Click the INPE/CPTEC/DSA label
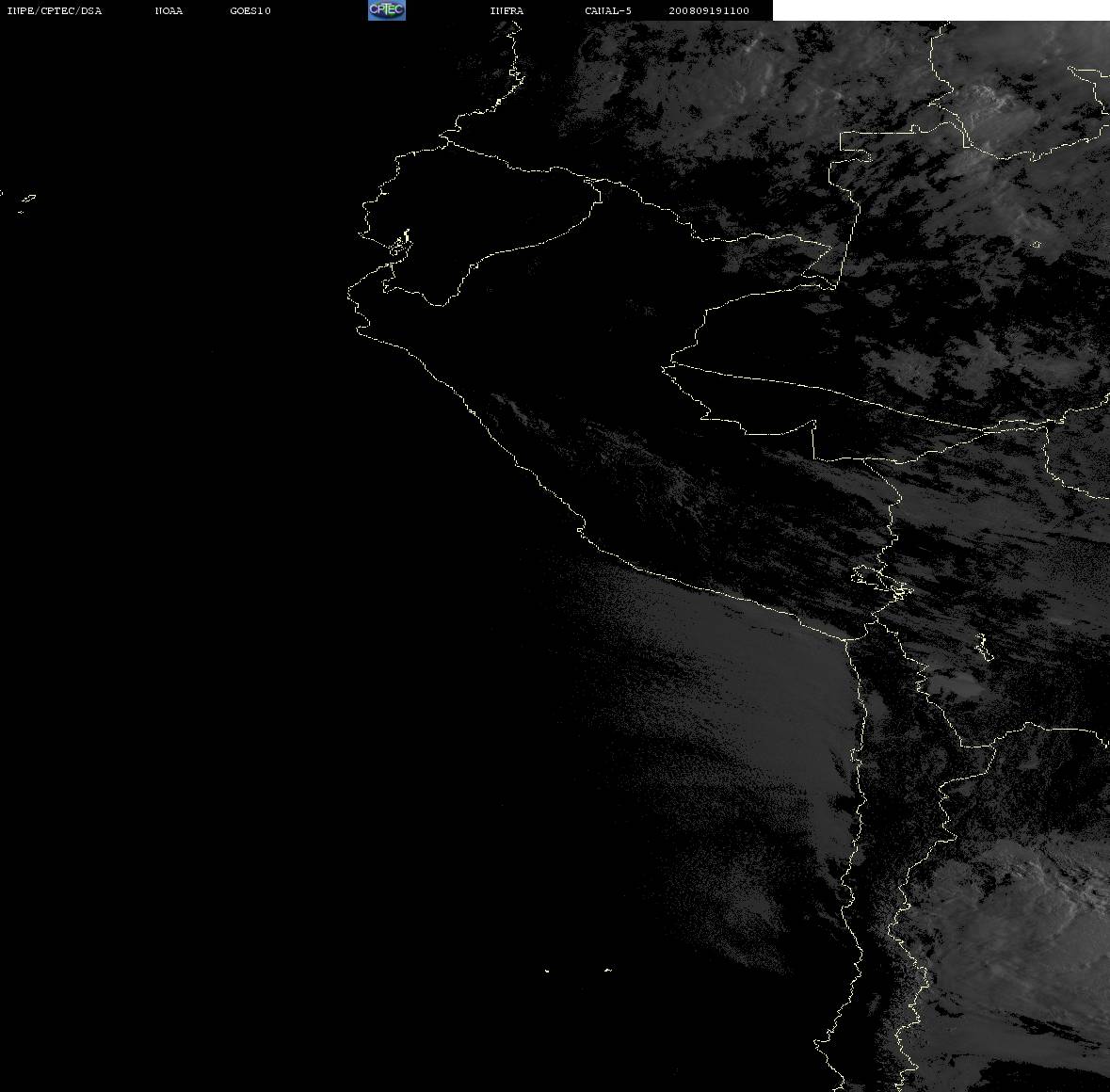 pos(55,10)
